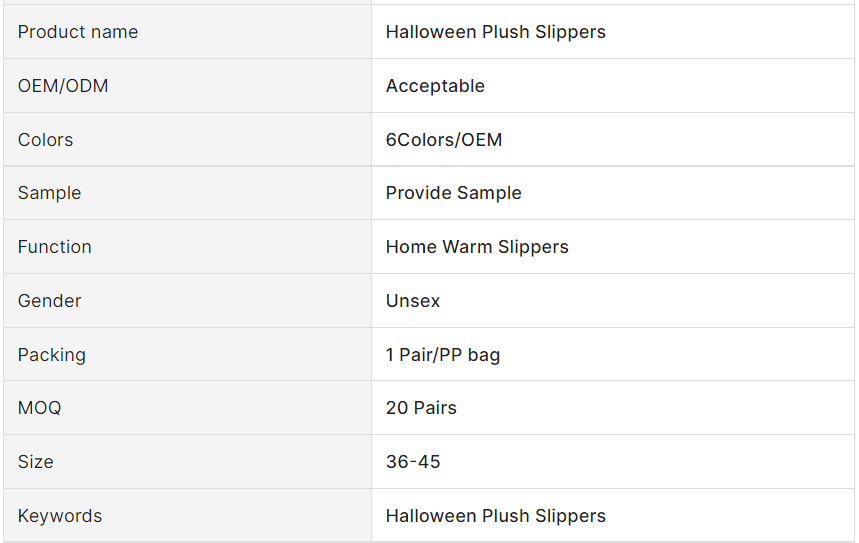Select the first "Halloween Plush Slippers" value in Product name row

click(495, 32)
